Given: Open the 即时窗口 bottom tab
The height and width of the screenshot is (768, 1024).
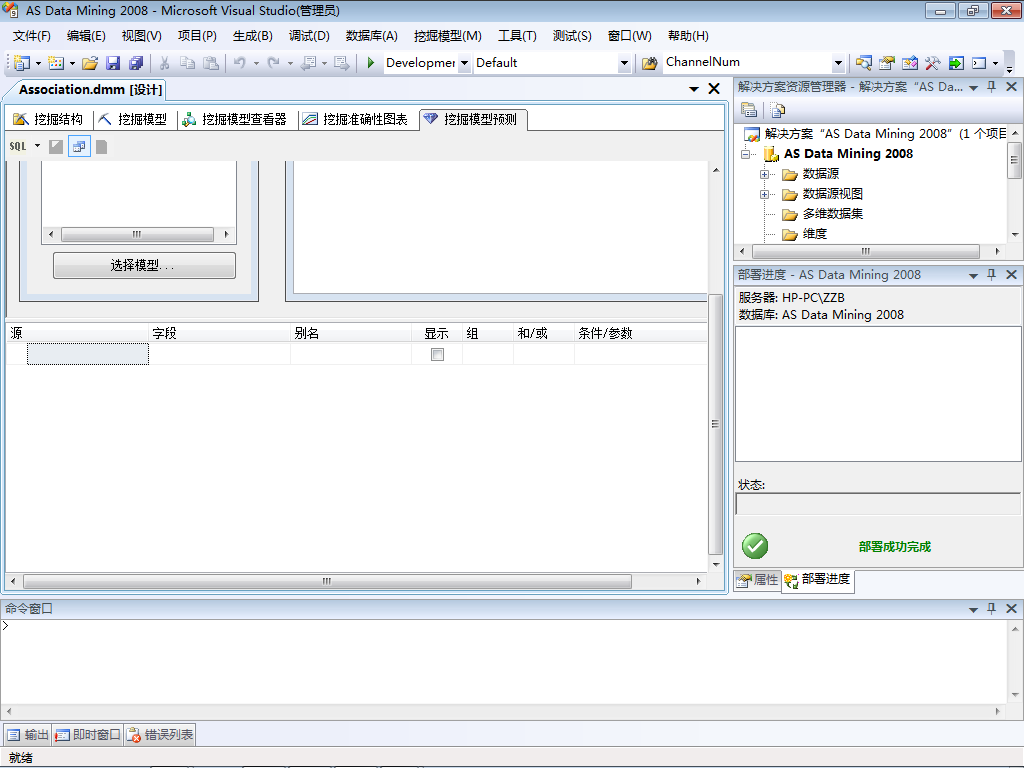Looking at the screenshot, I should pos(88,735).
